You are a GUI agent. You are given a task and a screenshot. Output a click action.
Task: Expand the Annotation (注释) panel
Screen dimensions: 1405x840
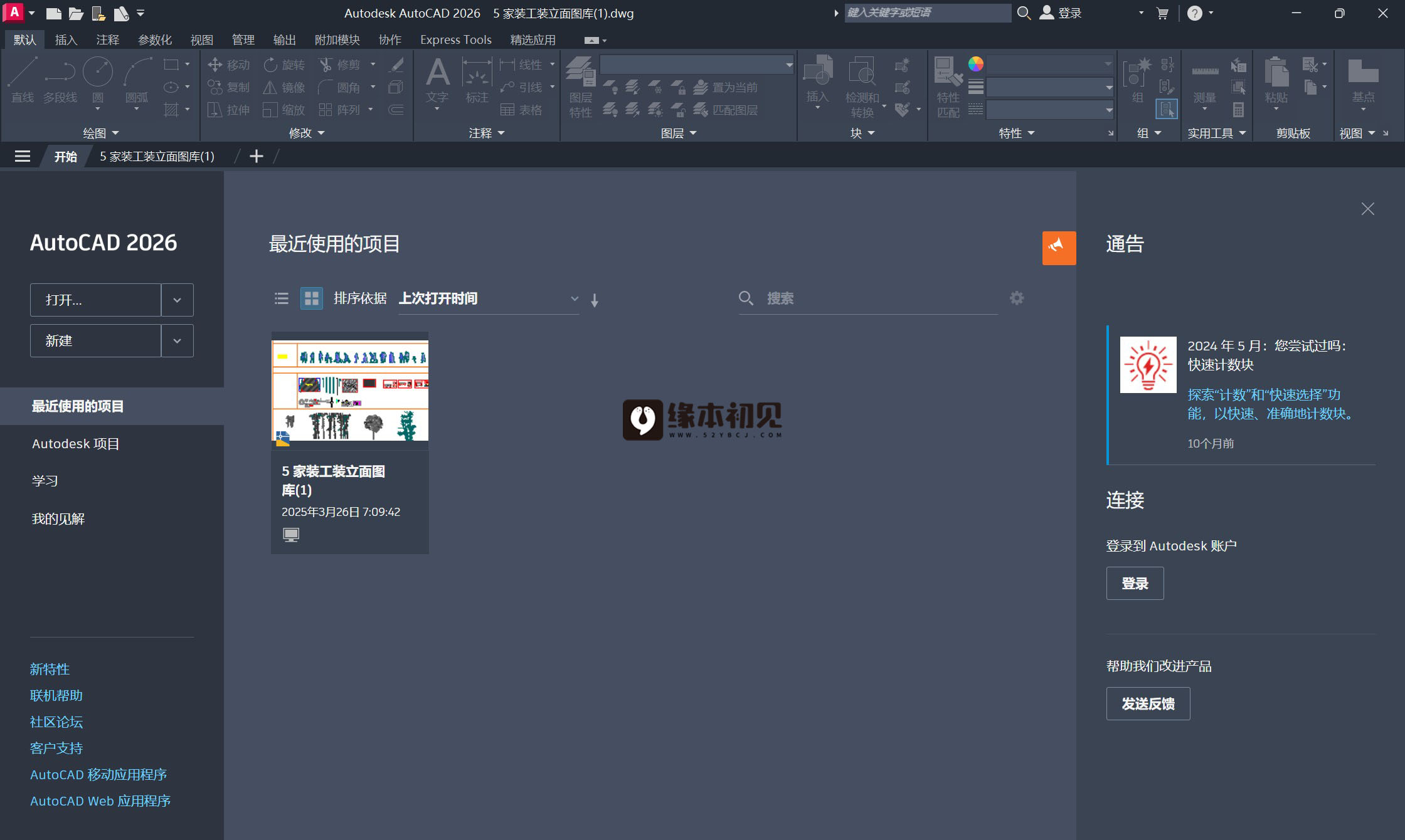[x=487, y=133]
